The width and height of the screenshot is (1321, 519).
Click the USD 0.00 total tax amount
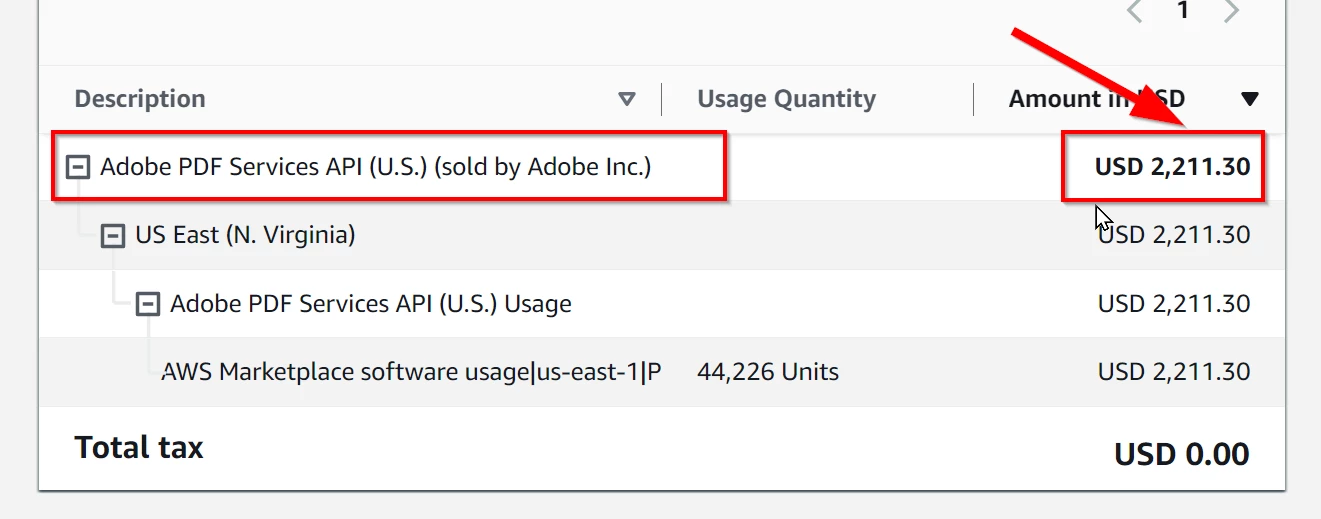[x=1181, y=454]
